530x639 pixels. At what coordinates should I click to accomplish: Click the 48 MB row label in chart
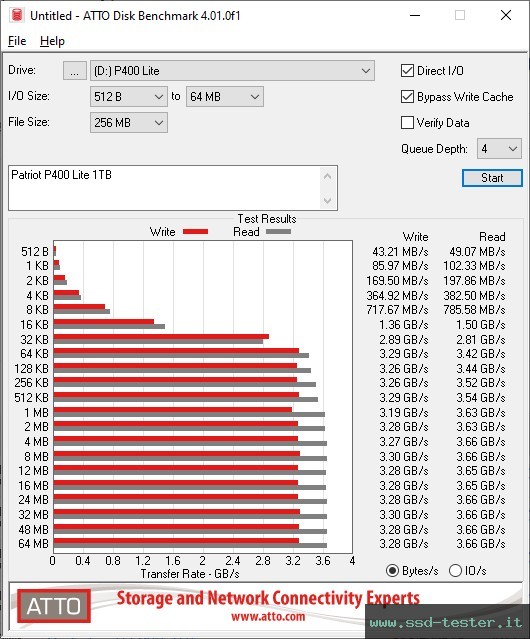33,529
